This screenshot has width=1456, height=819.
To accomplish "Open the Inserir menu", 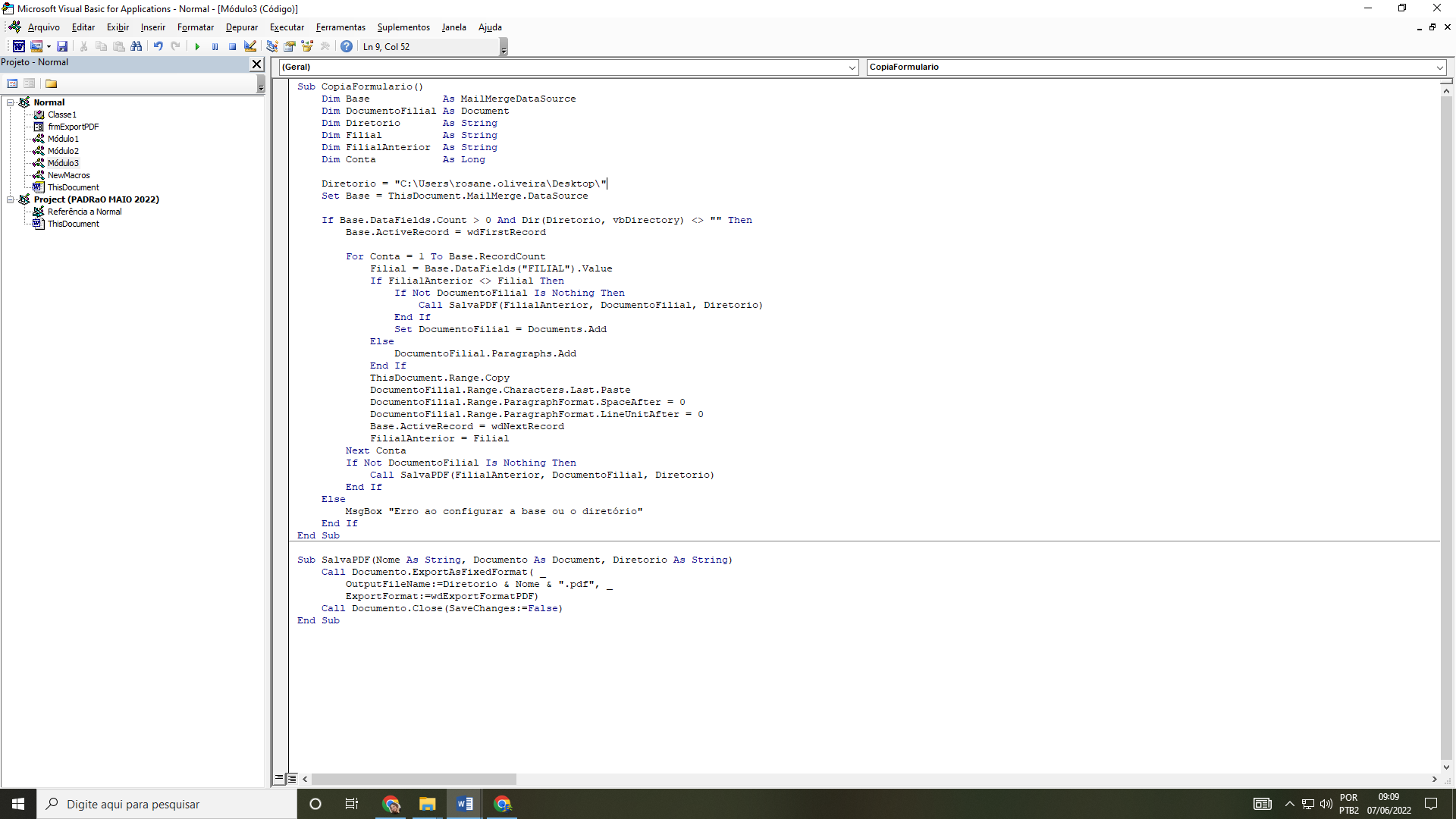I will pos(152,27).
